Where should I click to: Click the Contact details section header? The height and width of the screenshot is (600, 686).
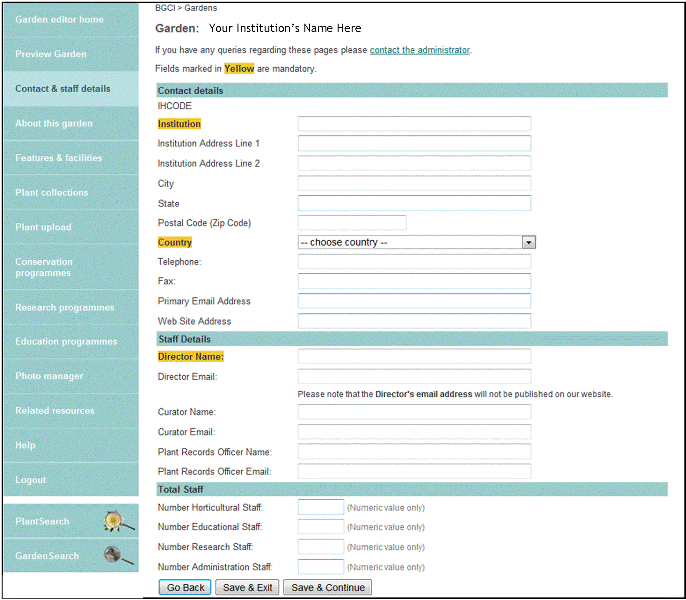(412, 90)
